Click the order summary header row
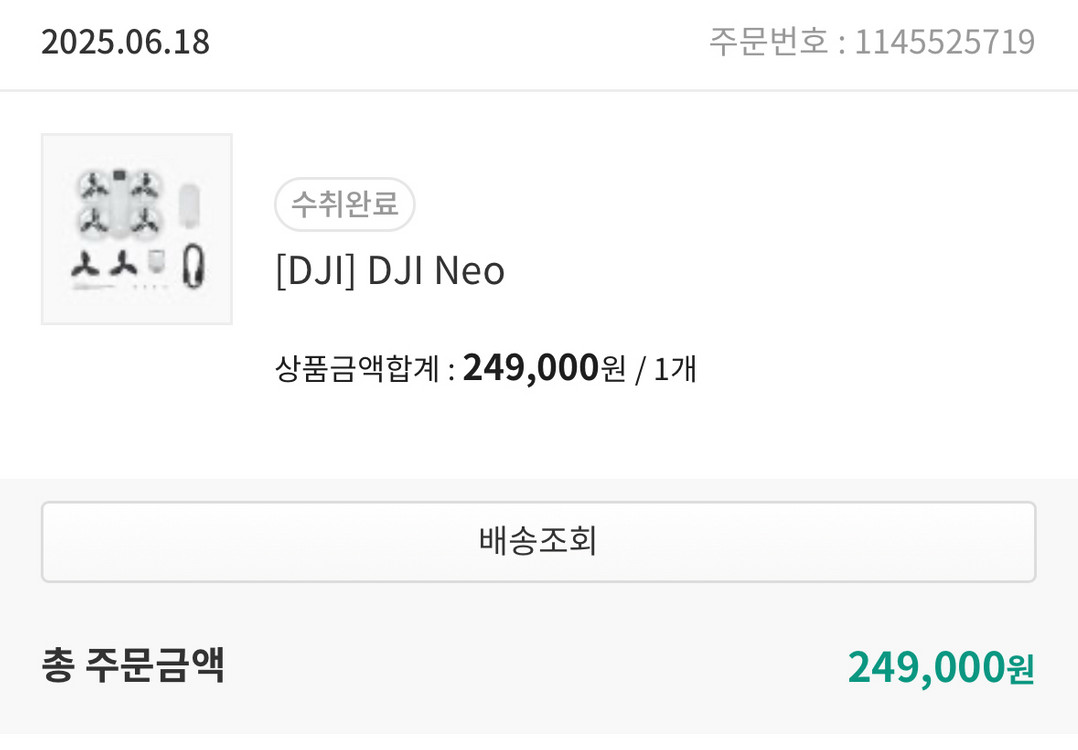 pos(539,42)
